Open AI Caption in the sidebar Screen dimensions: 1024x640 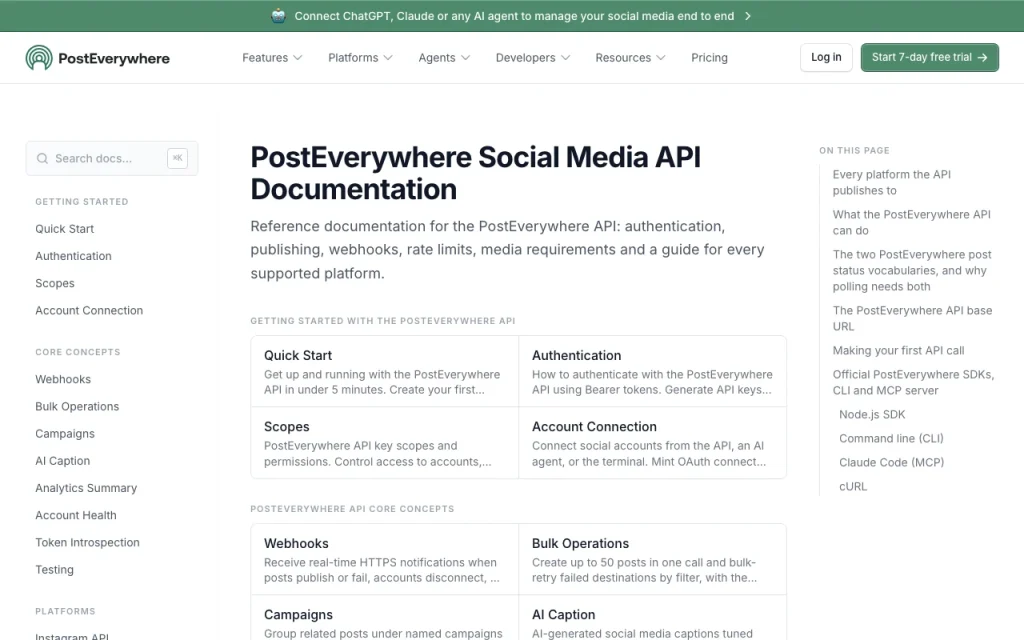point(63,461)
